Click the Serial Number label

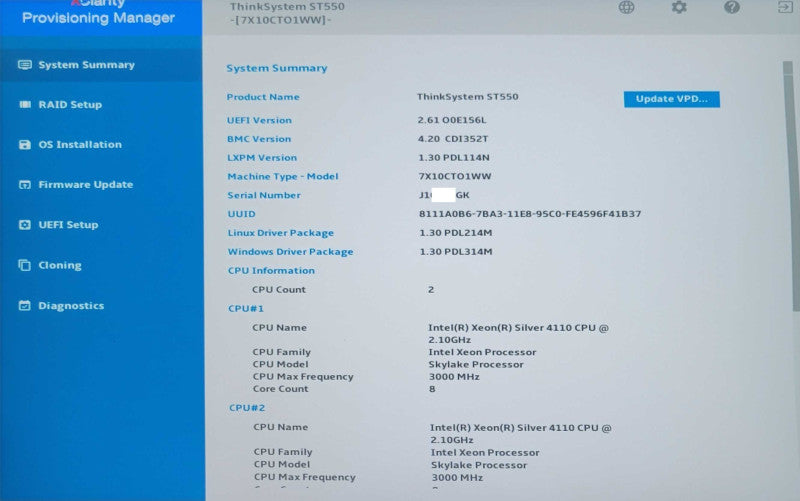(x=264, y=195)
